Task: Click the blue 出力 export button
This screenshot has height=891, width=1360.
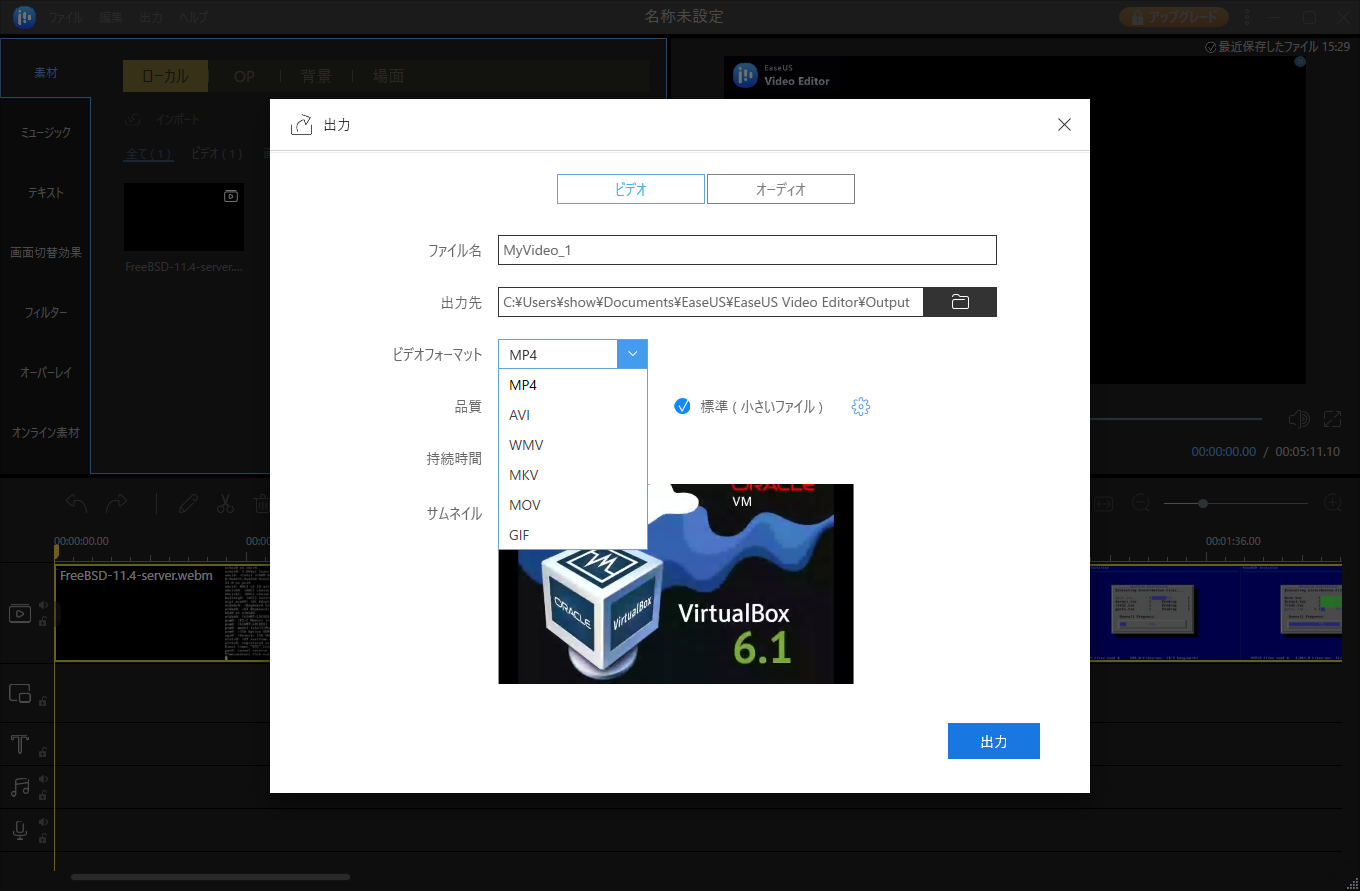Action: tap(994, 741)
